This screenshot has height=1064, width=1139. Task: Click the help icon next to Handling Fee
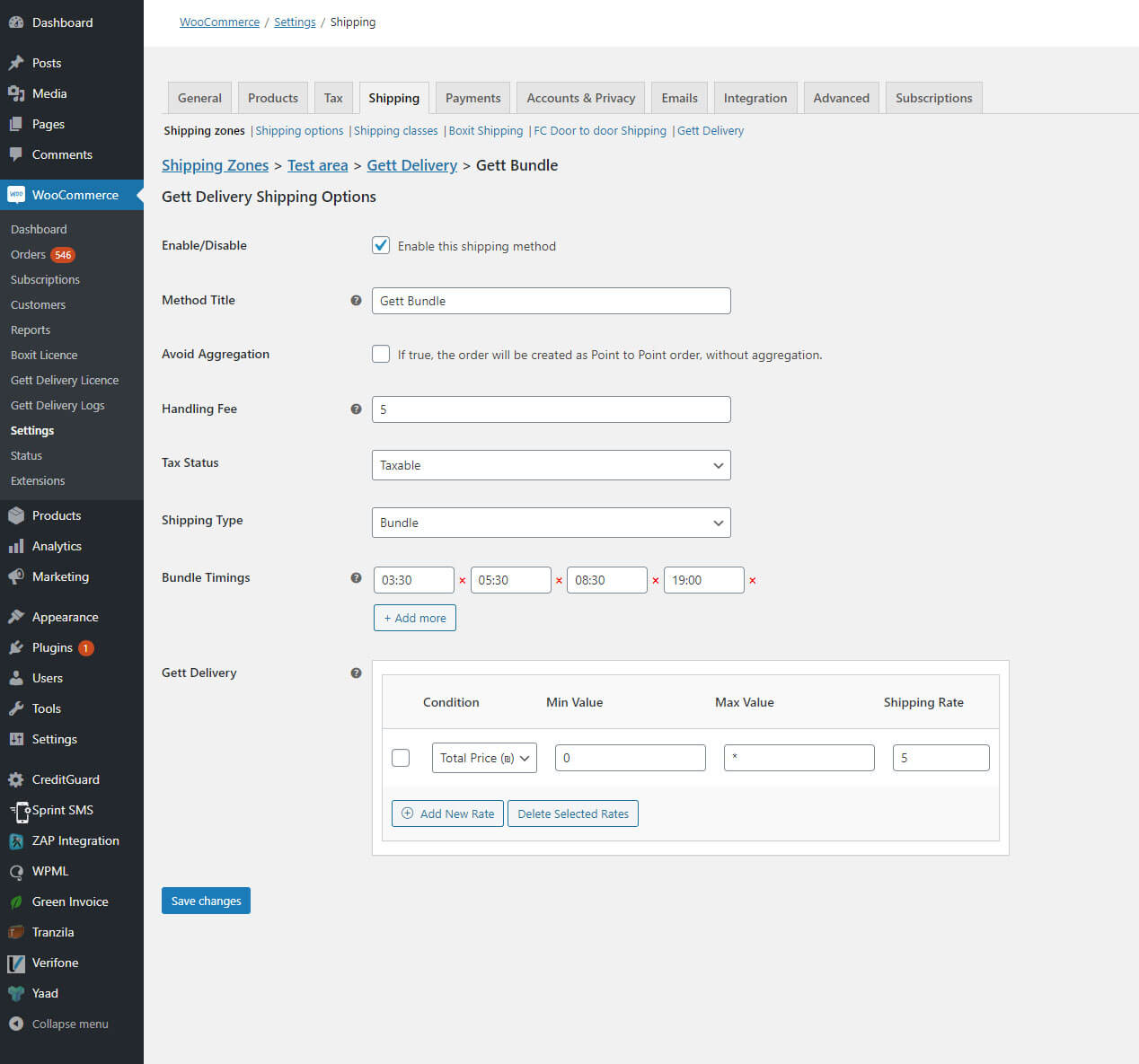pyautogui.click(x=356, y=409)
